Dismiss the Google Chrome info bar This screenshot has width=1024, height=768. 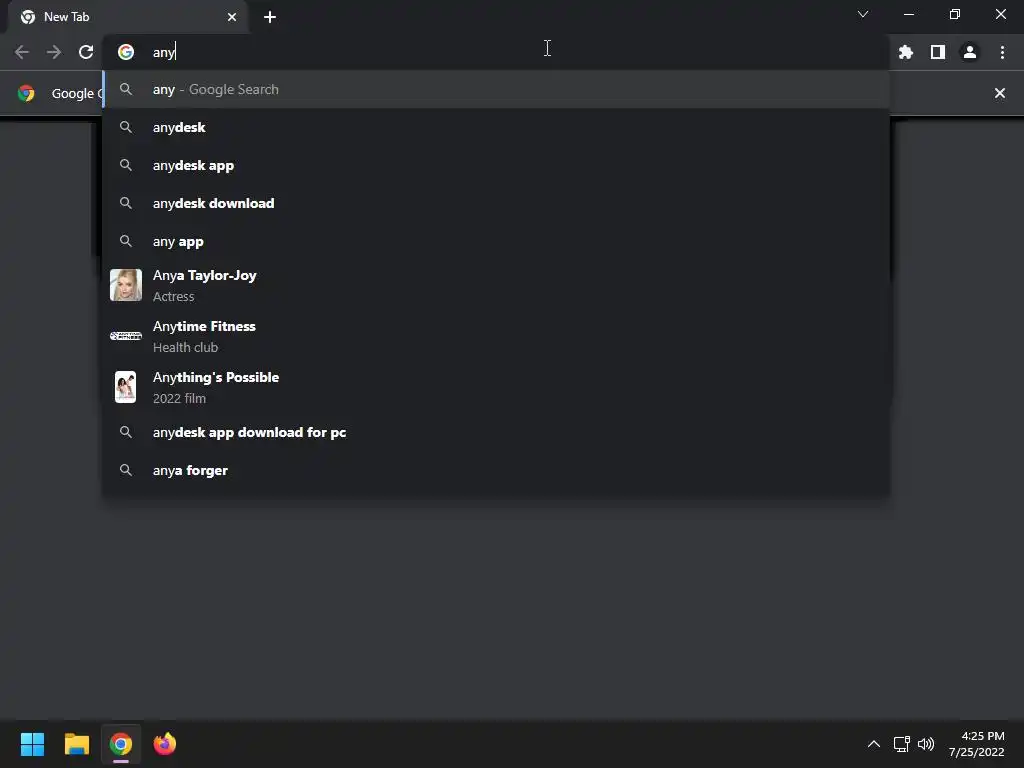coord(999,93)
